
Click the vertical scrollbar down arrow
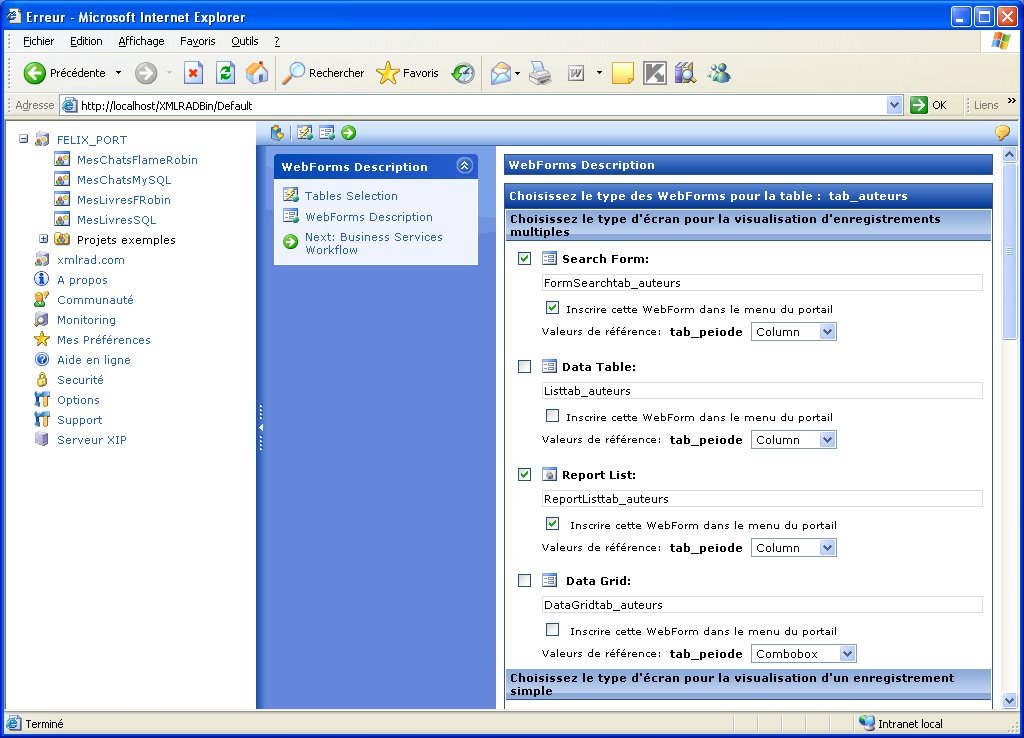[1009, 701]
